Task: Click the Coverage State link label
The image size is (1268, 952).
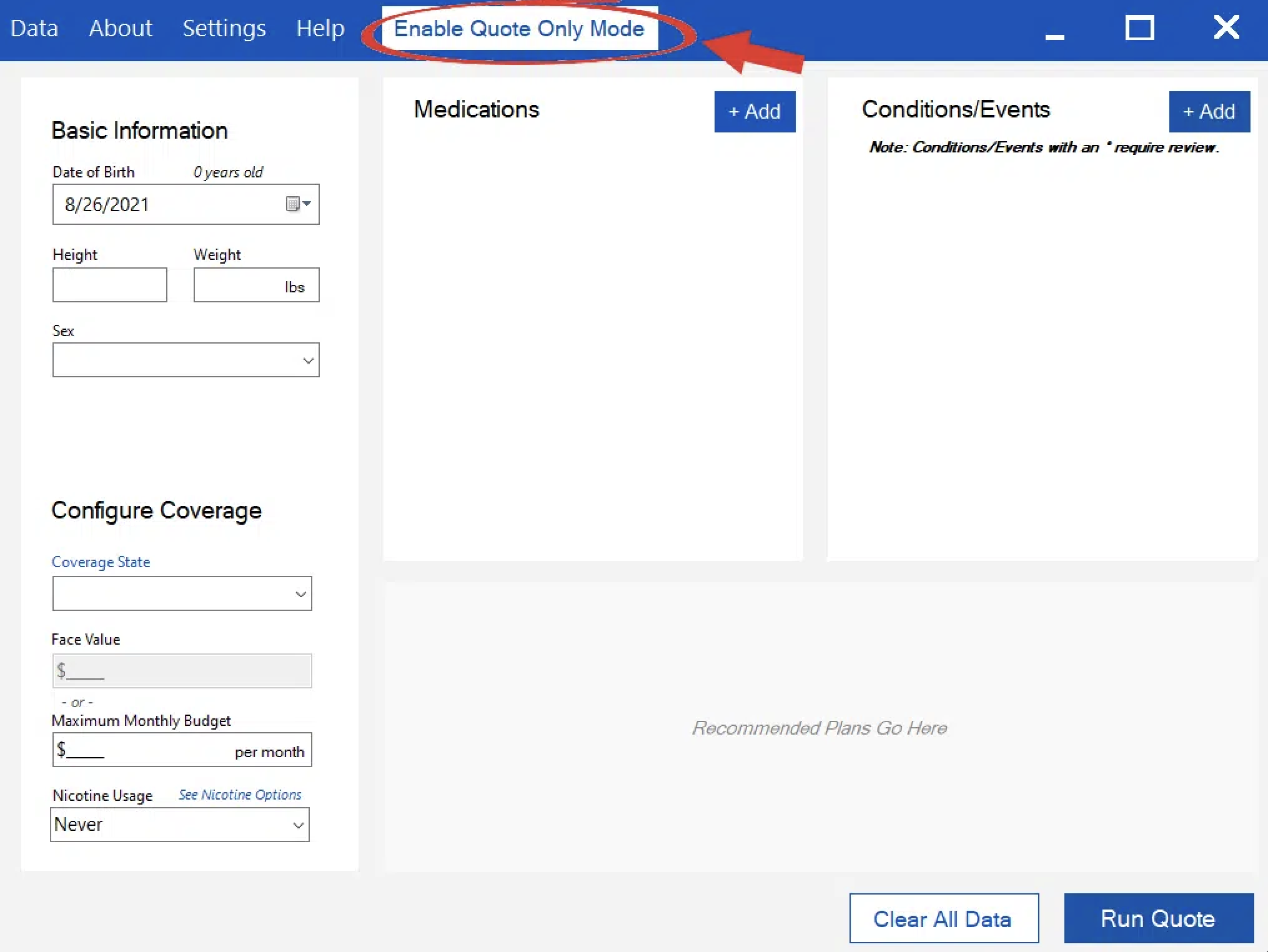Action: 101,562
